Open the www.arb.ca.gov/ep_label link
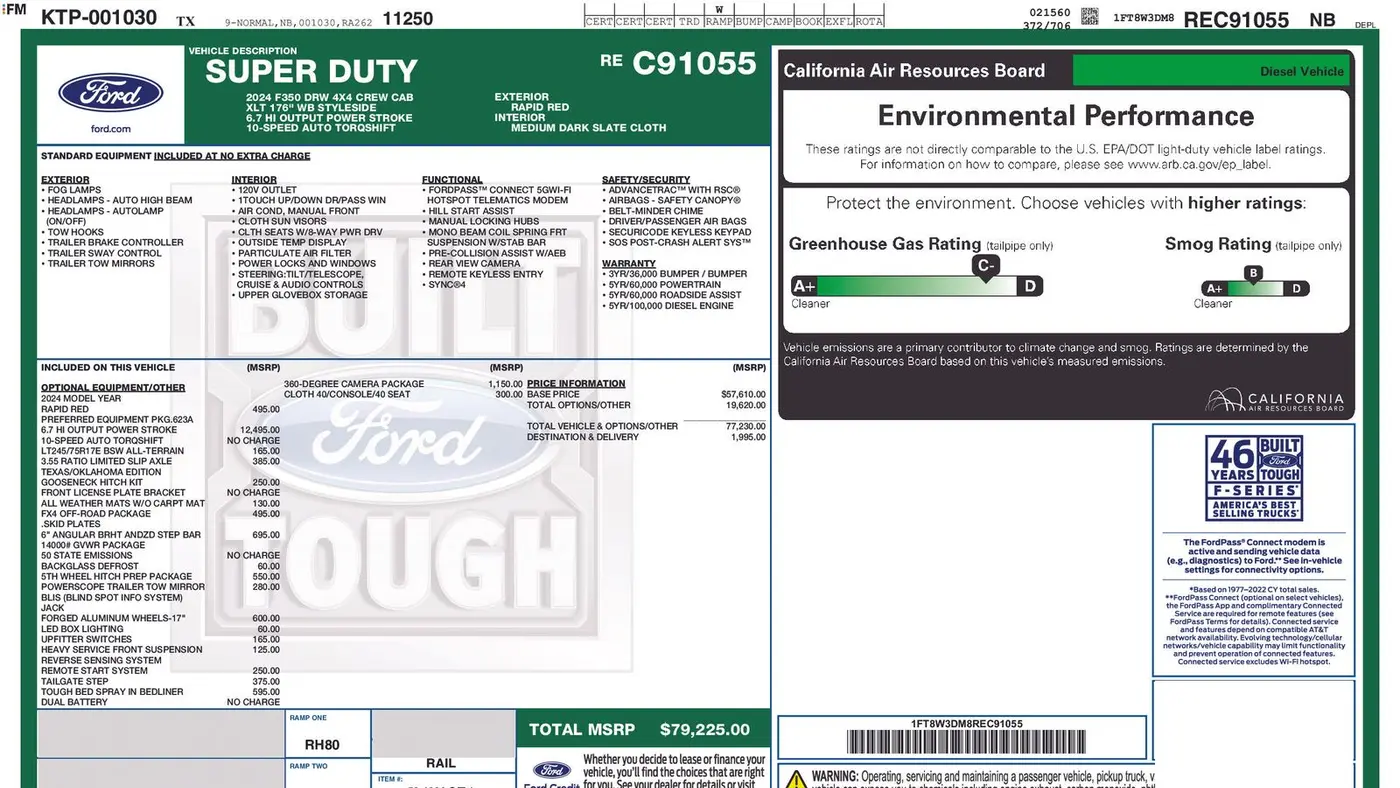The image size is (1400, 788). [1198, 164]
